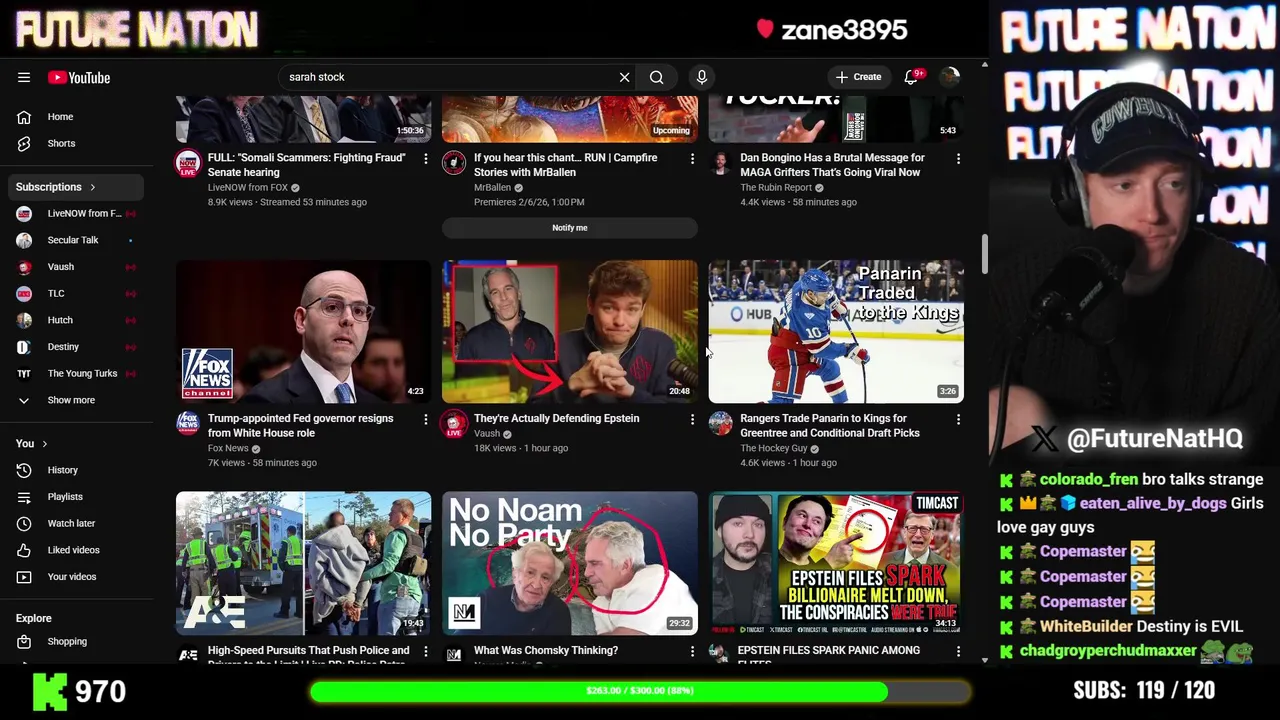Click the page vertical scrollbar thumb

[x=984, y=254]
